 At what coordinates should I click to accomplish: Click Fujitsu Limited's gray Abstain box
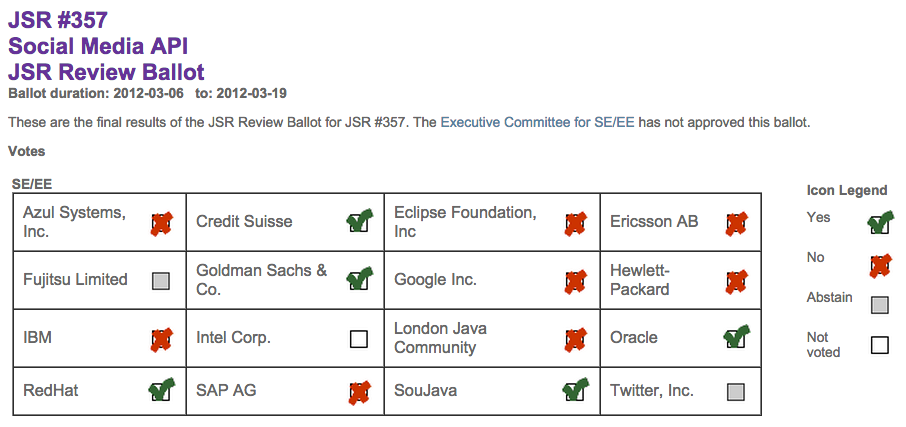coord(161,281)
